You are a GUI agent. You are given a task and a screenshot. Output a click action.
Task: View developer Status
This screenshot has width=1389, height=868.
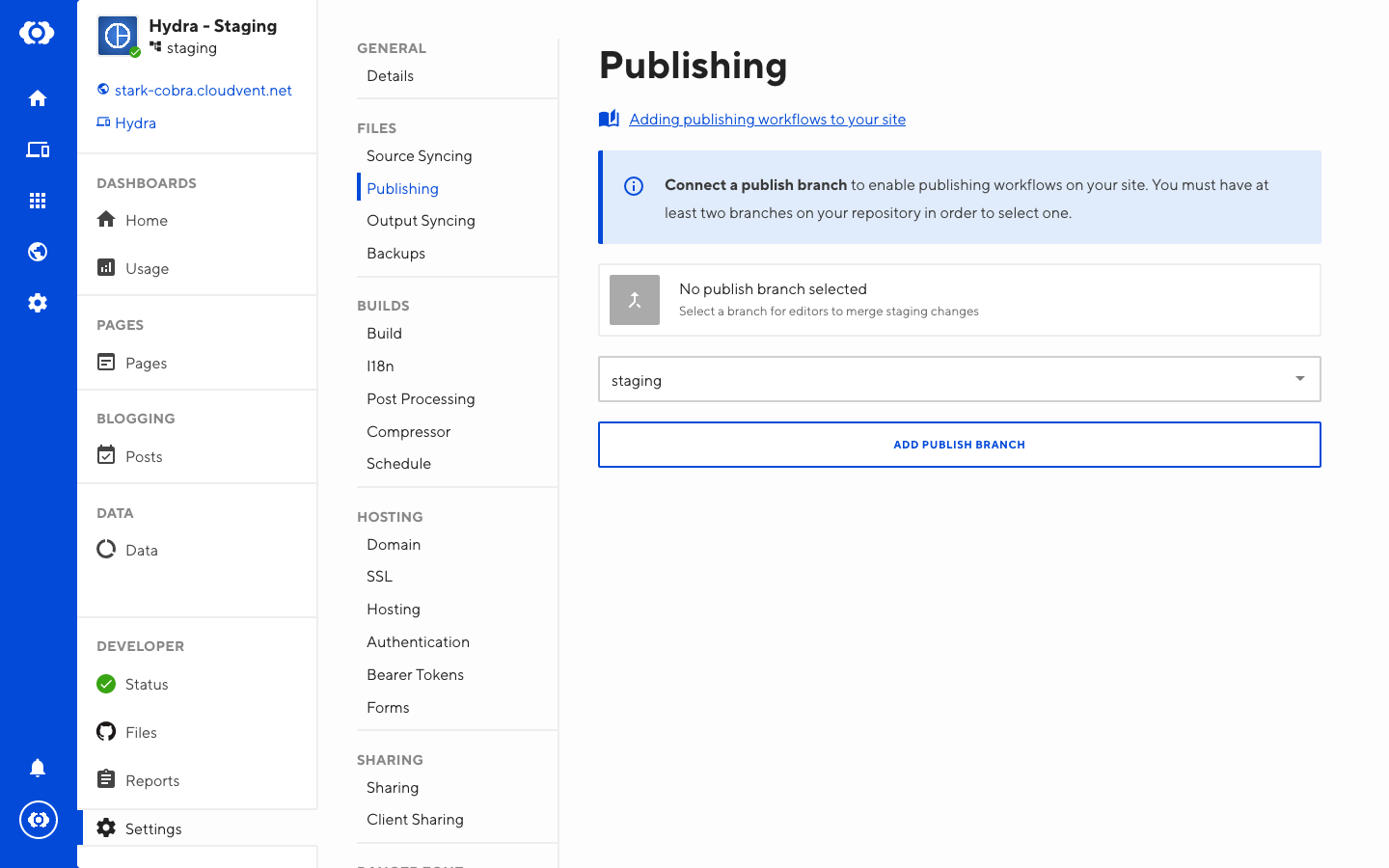click(147, 685)
